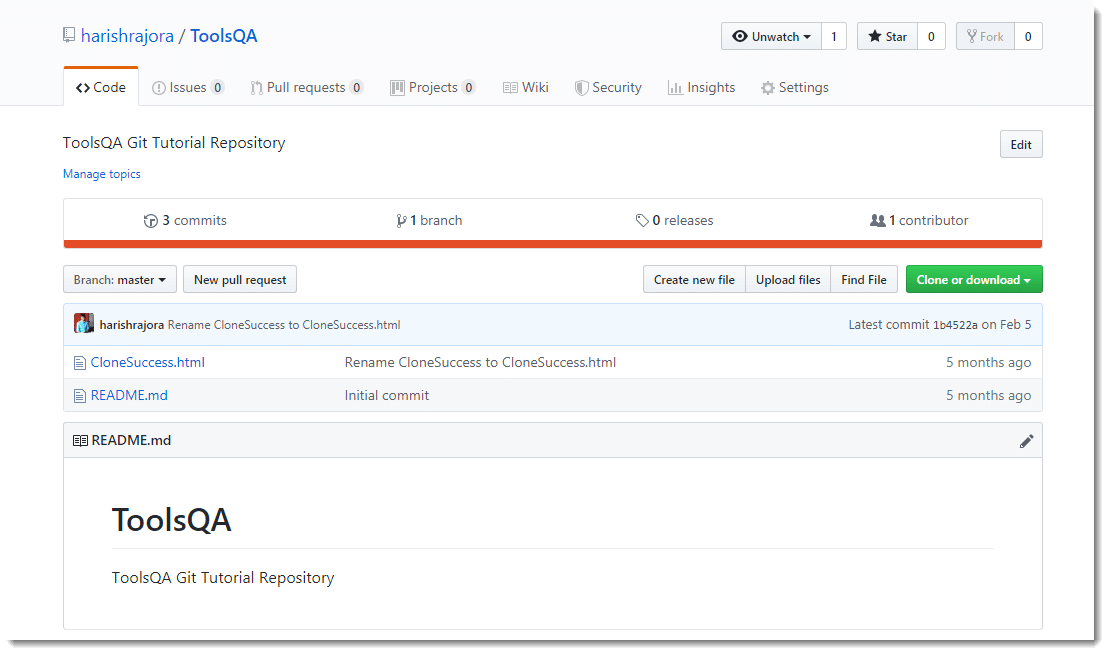Click the branch icon beside 1 branch
The width and height of the screenshot is (1109, 655).
tap(401, 221)
